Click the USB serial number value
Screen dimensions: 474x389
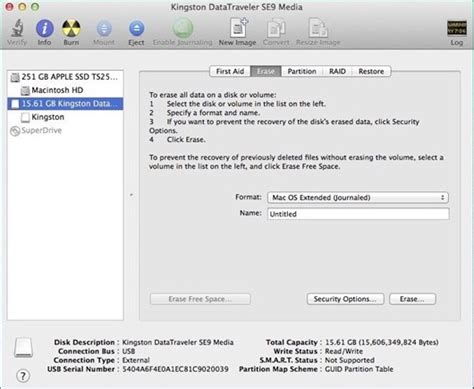click(x=175, y=369)
